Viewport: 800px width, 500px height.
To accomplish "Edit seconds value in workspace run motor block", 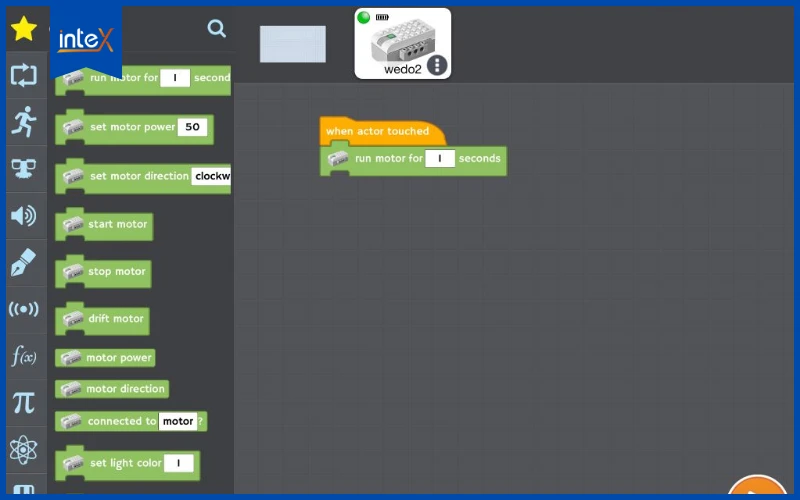I will 440,158.
